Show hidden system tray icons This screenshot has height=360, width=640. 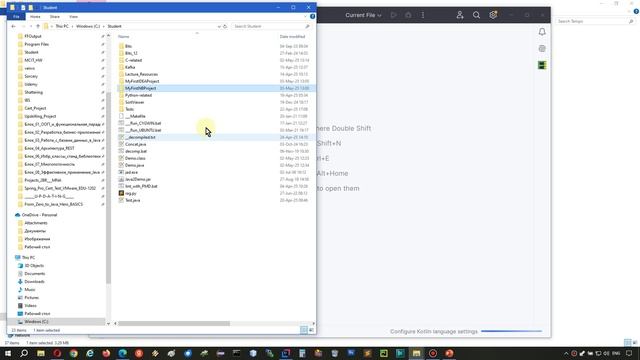click(566, 353)
